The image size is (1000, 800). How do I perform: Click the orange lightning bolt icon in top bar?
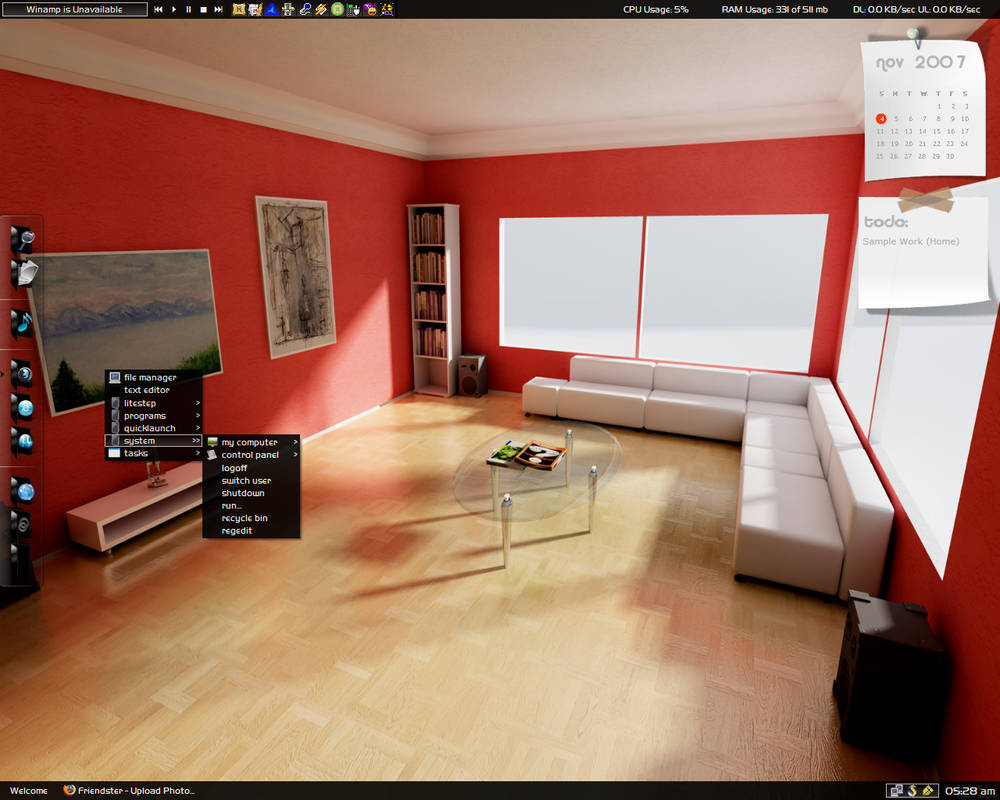click(321, 10)
